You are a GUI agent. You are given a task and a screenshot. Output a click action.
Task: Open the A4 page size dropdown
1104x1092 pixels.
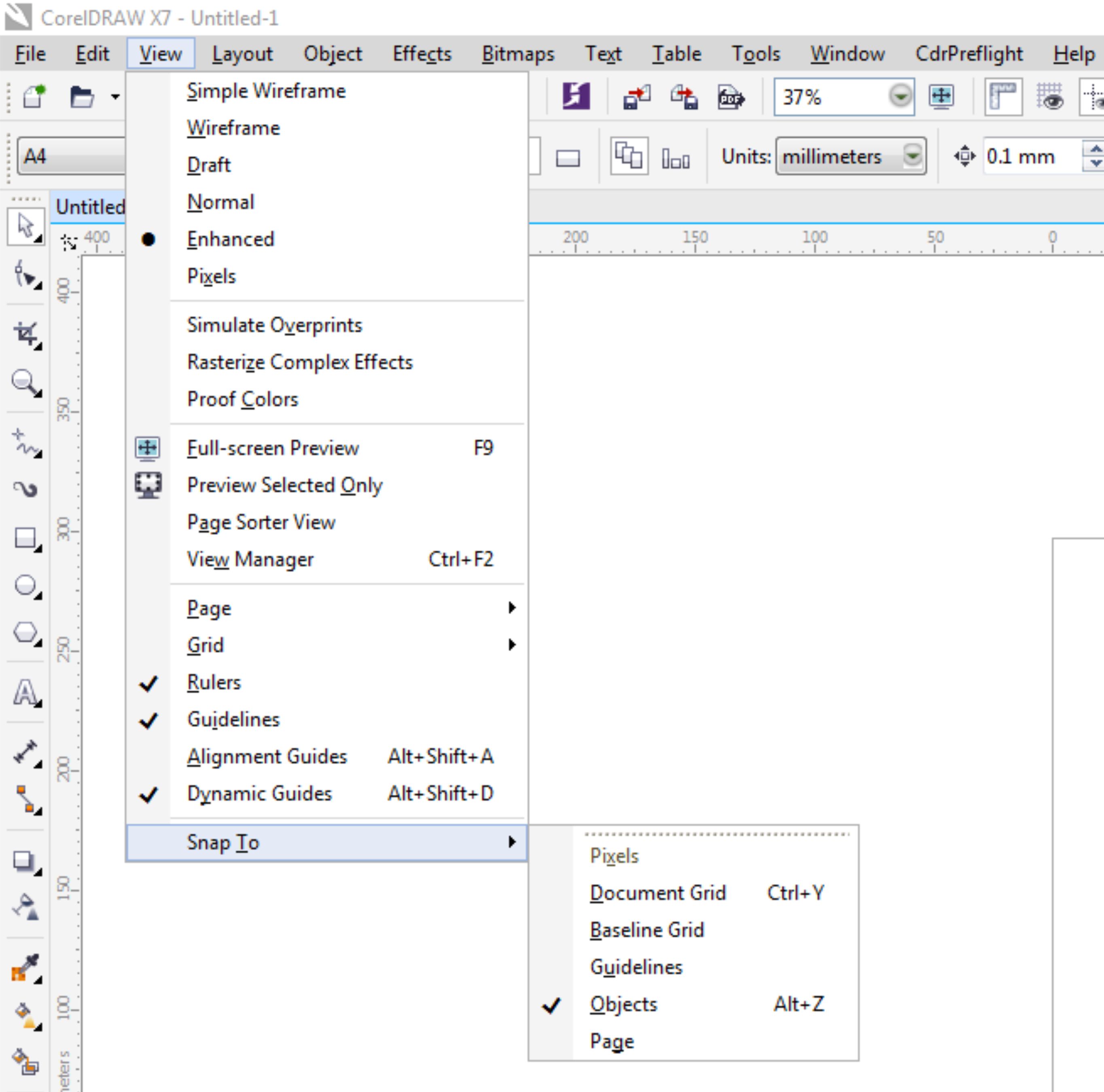[x=72, y=156]
